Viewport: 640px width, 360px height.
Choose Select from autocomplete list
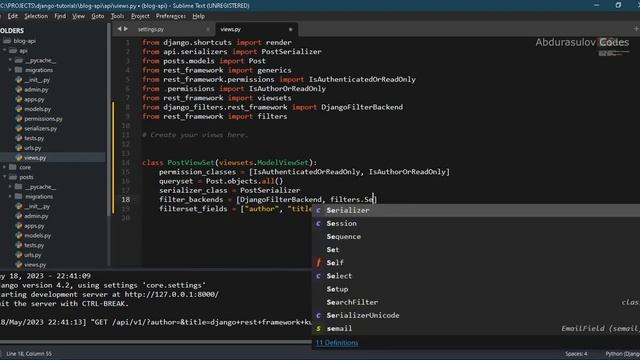click(x=476, y=276)
